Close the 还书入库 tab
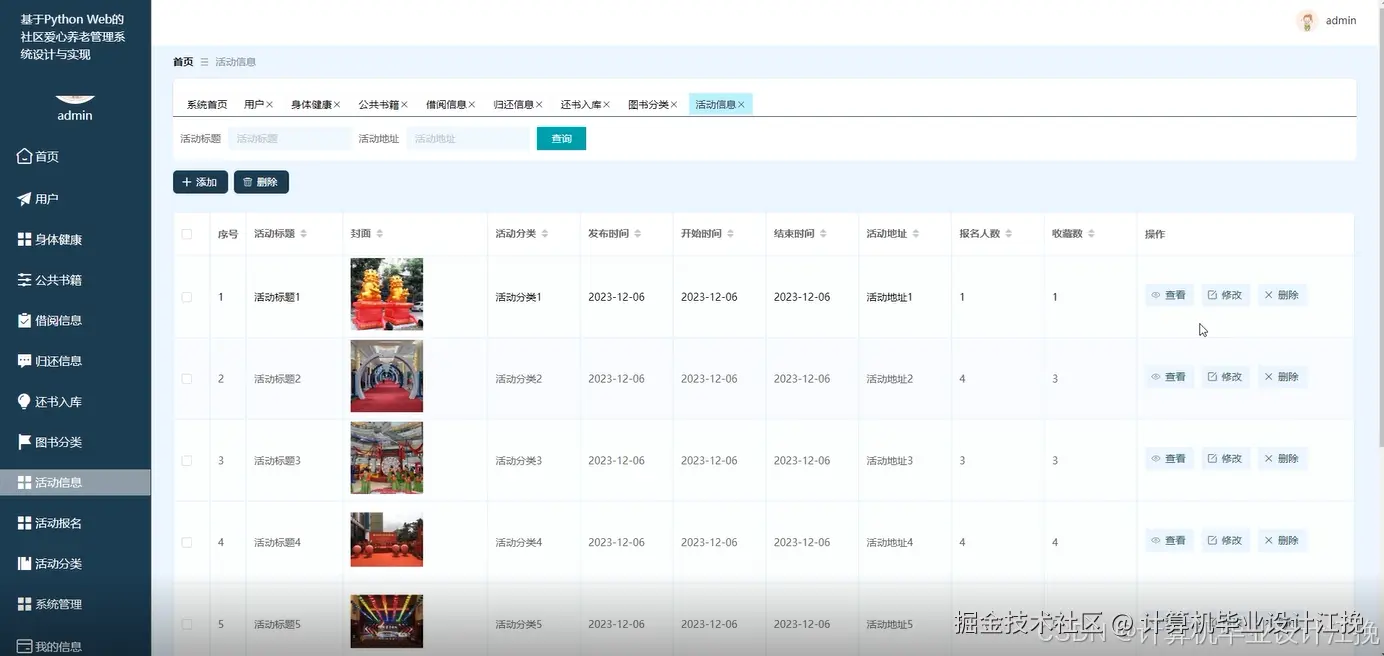This screenshot has height=656, width=1384. pos(606,105)
